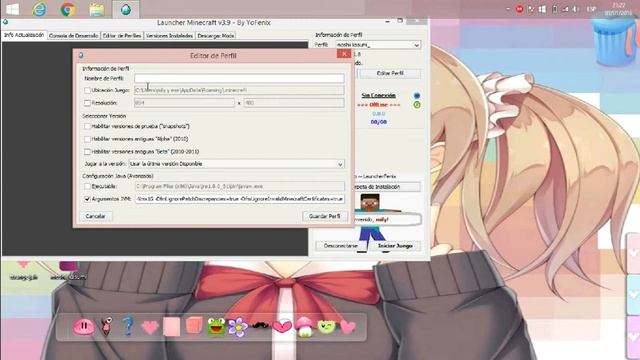The height and width of the screenshot is (360, 640).
Task: Open the Perfil dropdown in launcher
Action: tap(378, 45)
